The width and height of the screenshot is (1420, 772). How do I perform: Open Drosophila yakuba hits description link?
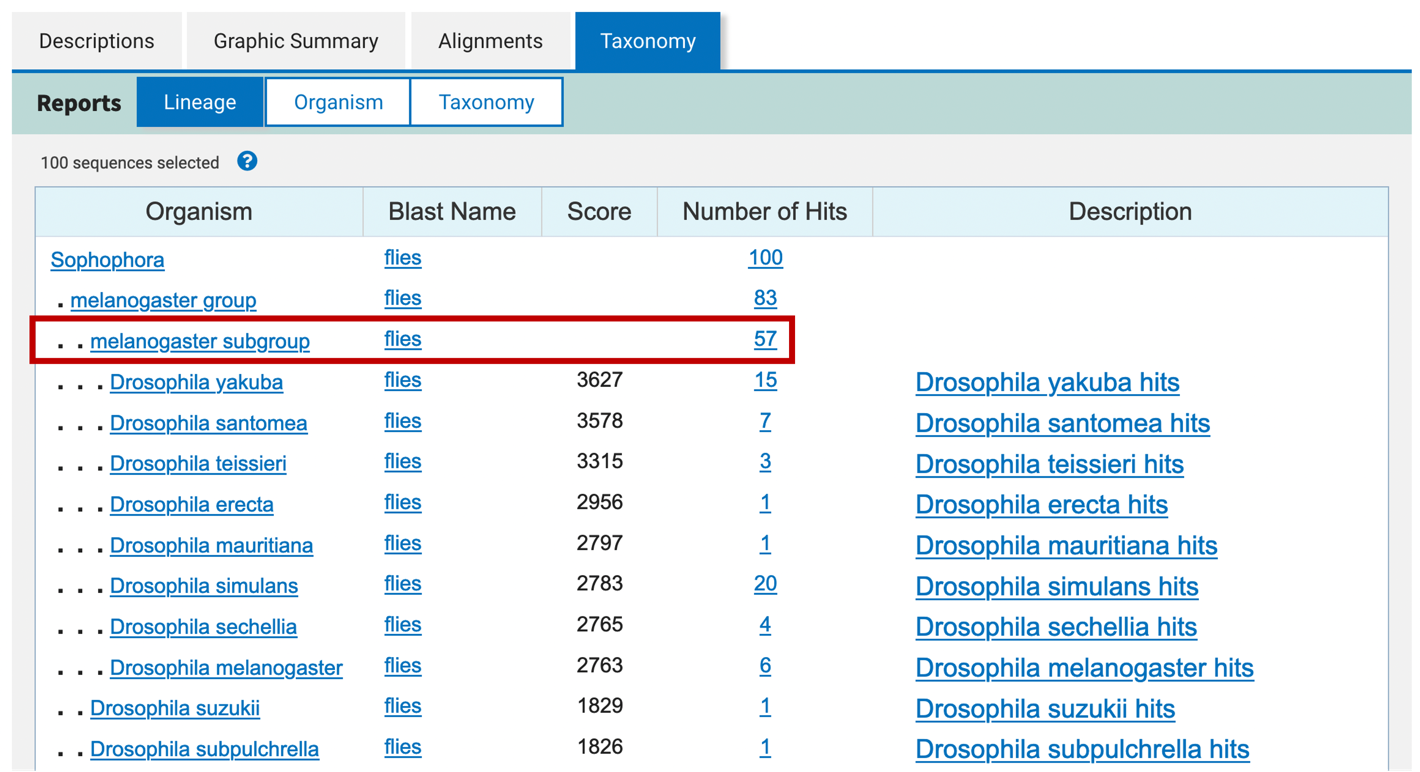[x=1047, y=382]
